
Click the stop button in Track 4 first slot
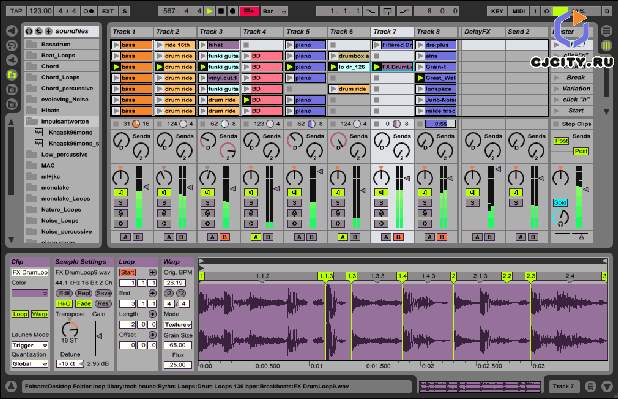246,45
